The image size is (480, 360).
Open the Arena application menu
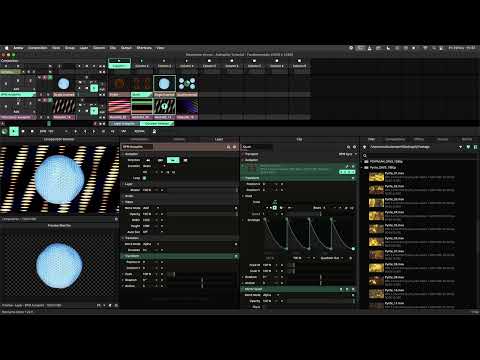(18, 48)
